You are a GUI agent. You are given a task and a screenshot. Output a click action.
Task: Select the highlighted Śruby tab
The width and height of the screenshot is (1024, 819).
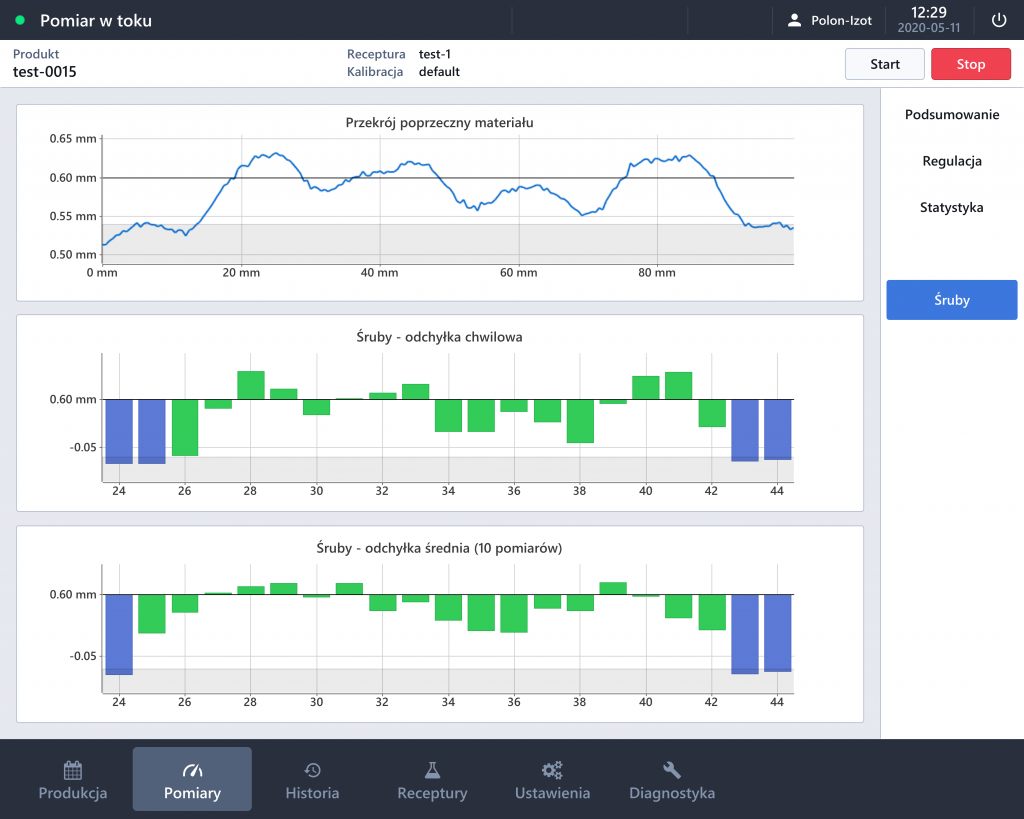[x=952, y=300]
